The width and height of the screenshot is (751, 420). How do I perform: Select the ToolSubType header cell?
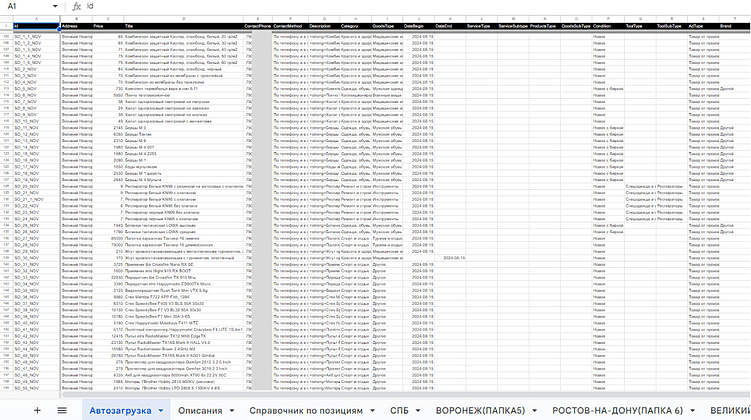(672, 26)
